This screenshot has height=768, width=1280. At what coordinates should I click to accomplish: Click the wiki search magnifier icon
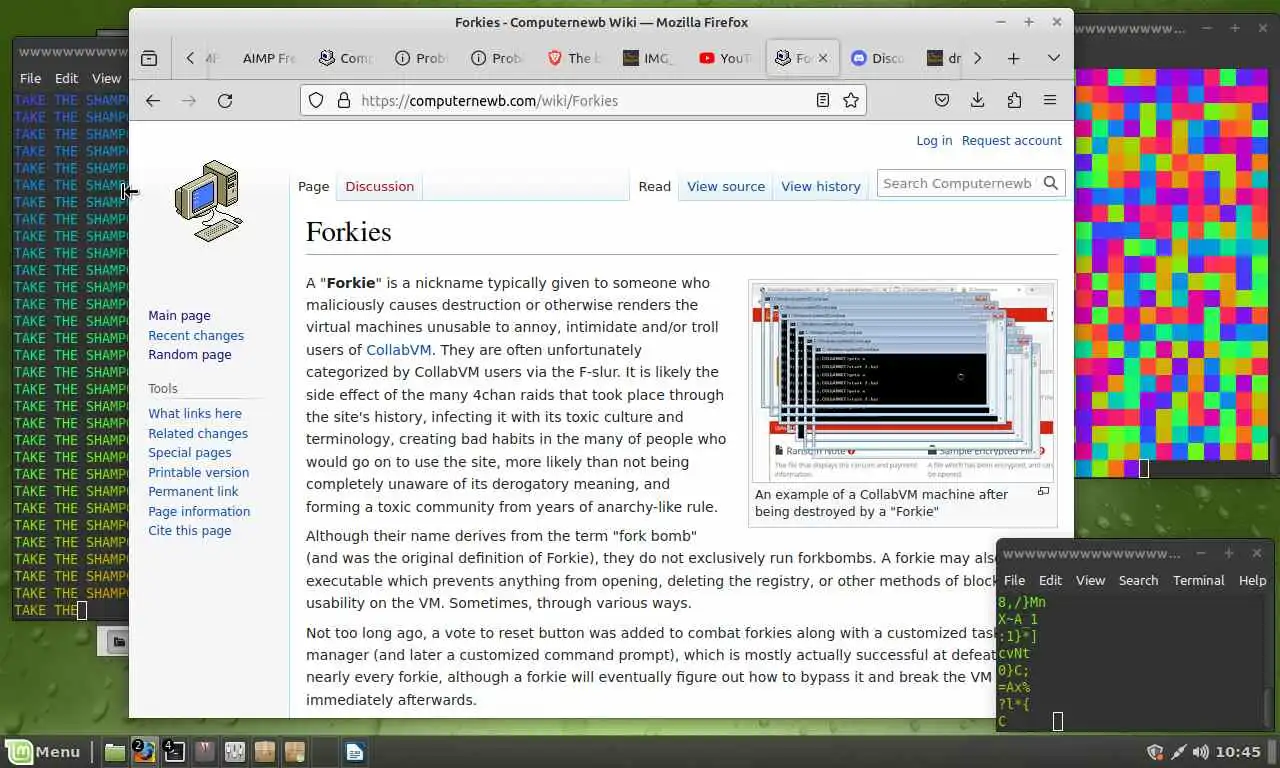[x=1051, y=183]
